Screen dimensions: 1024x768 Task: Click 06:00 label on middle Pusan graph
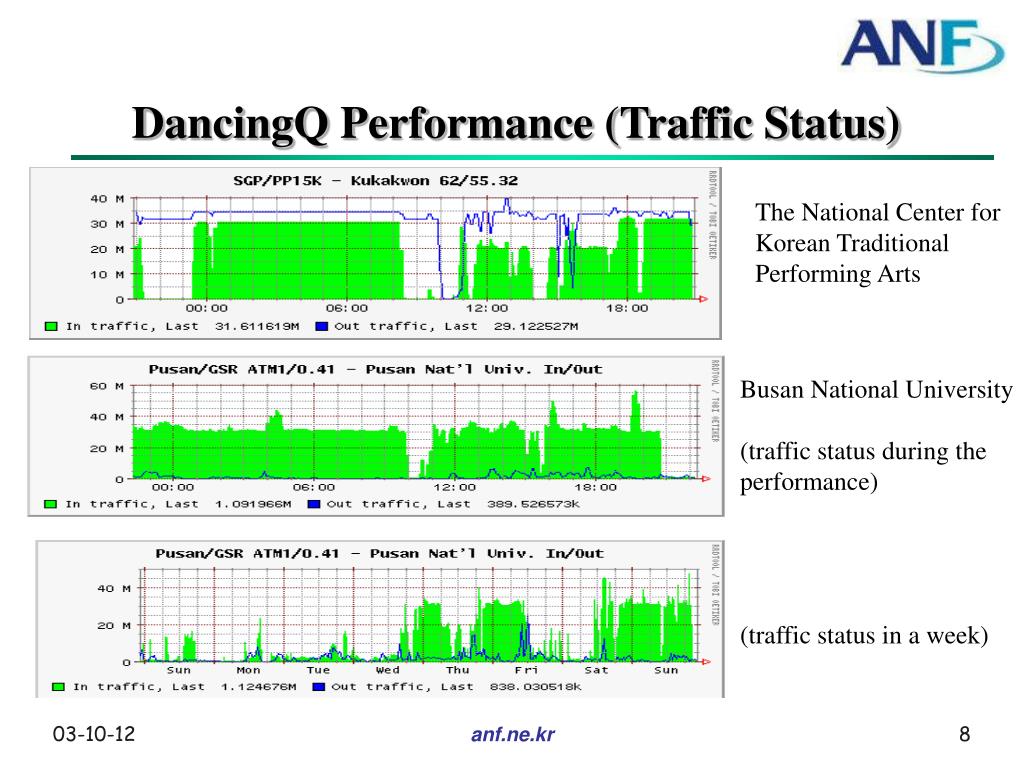click(313, 487)
